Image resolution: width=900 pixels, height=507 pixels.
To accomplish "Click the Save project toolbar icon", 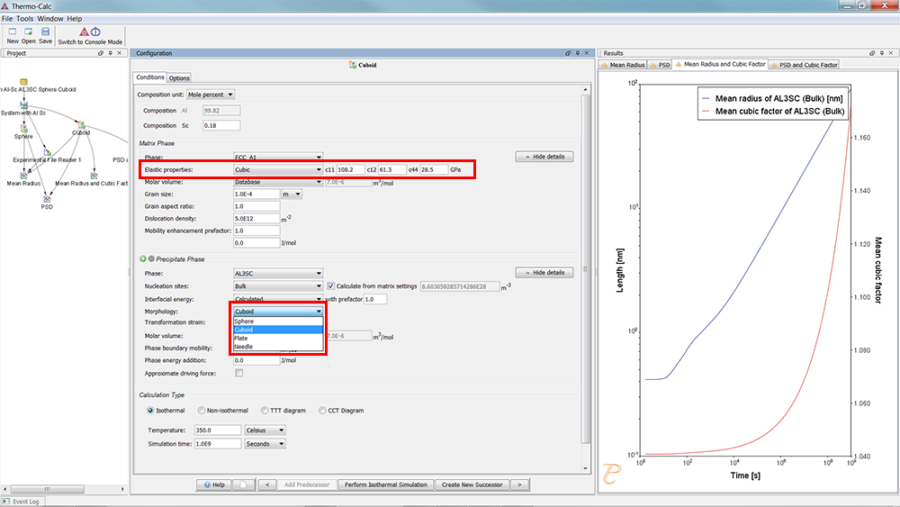I will [45, 33].
